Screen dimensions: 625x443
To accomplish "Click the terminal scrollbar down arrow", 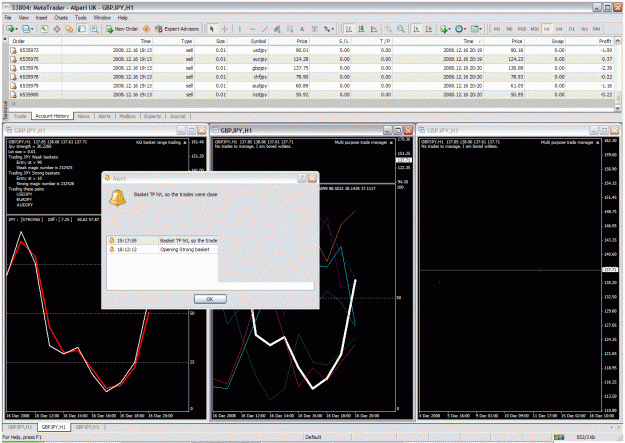I will pyautogui.click(x=617, y=108).
